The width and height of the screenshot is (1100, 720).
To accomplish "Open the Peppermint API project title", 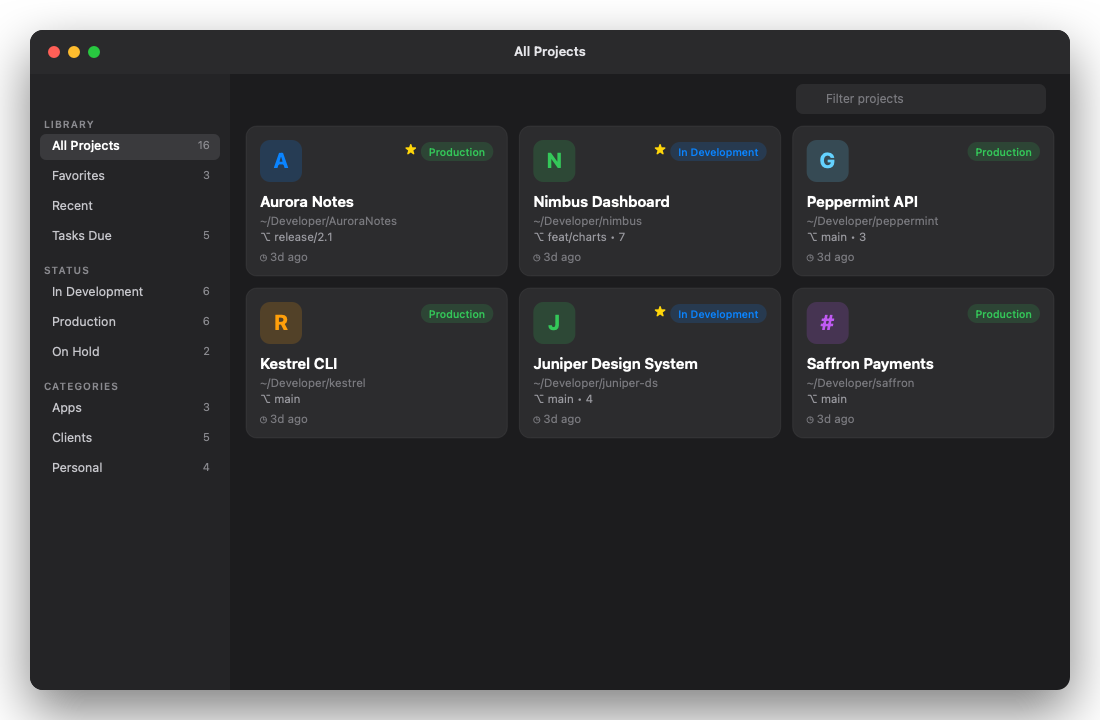I will [x=862, y=202].
